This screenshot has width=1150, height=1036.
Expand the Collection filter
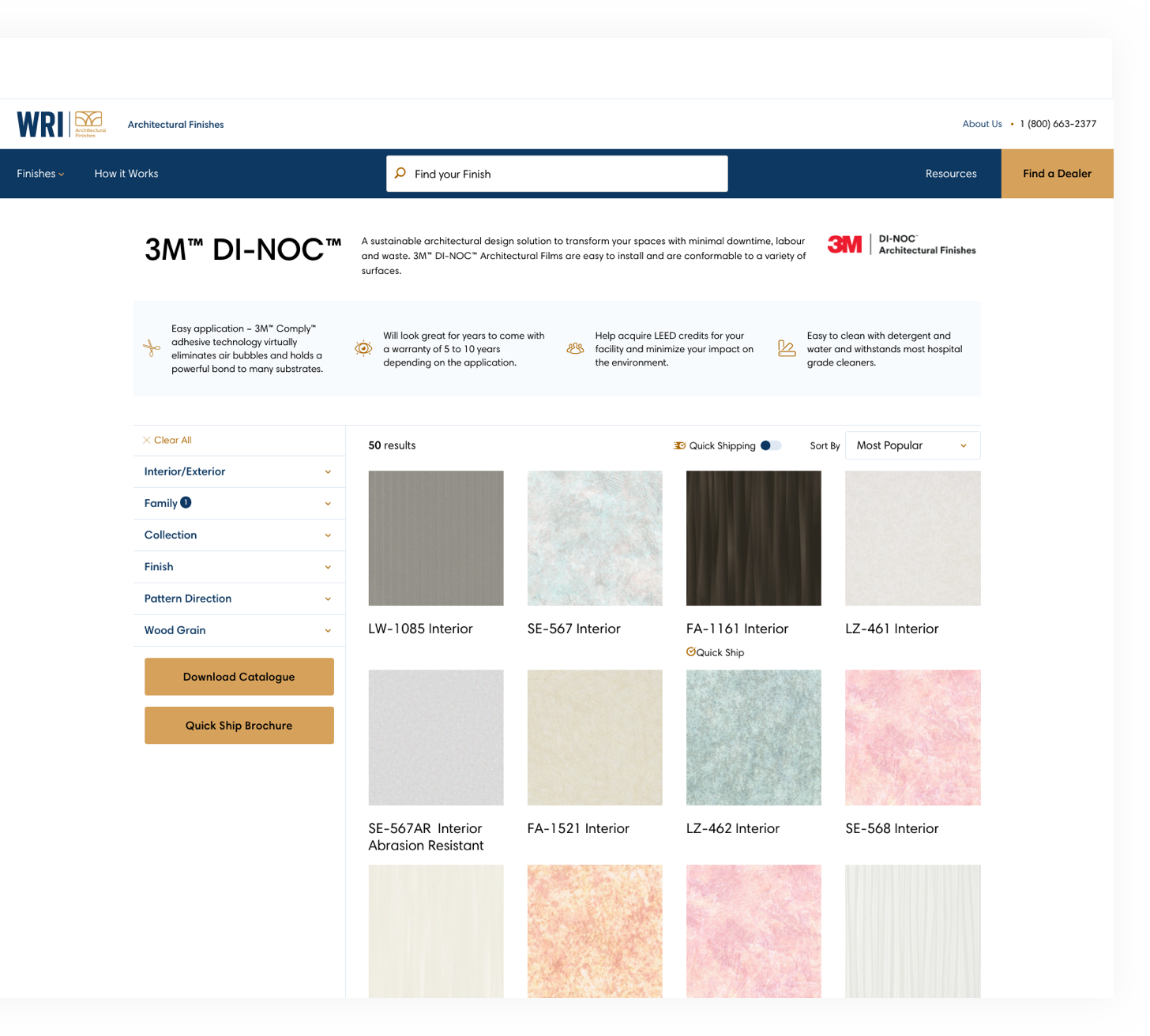[x=239, y=535]
